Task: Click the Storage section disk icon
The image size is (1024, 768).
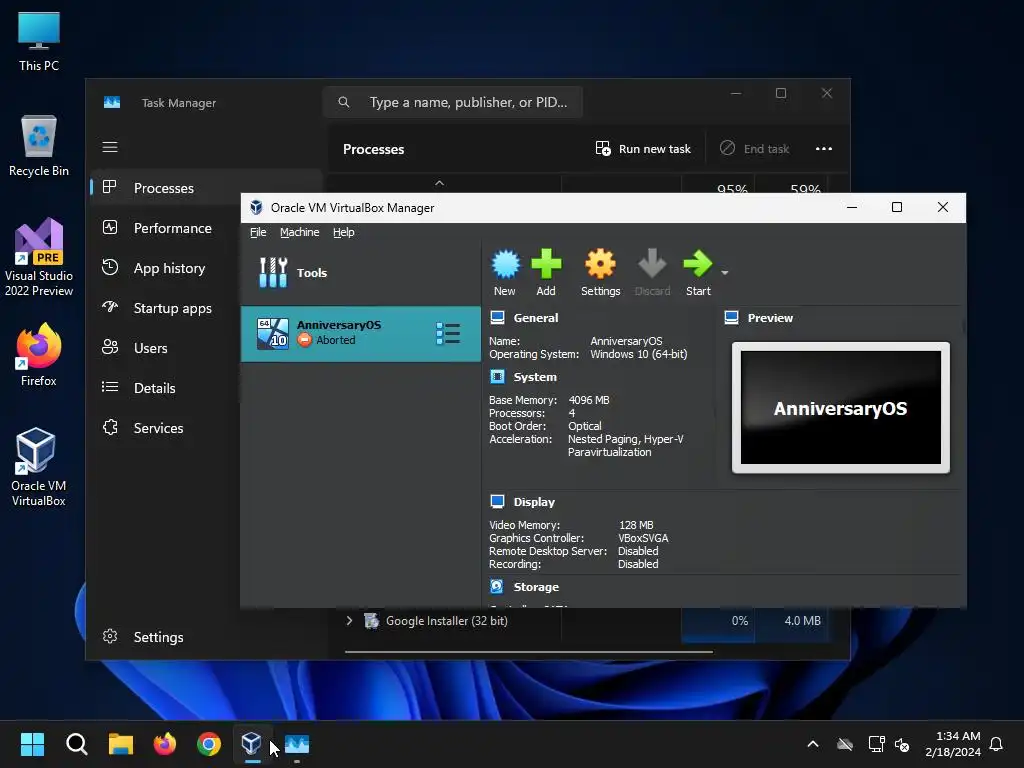Action: click(496, 586)
